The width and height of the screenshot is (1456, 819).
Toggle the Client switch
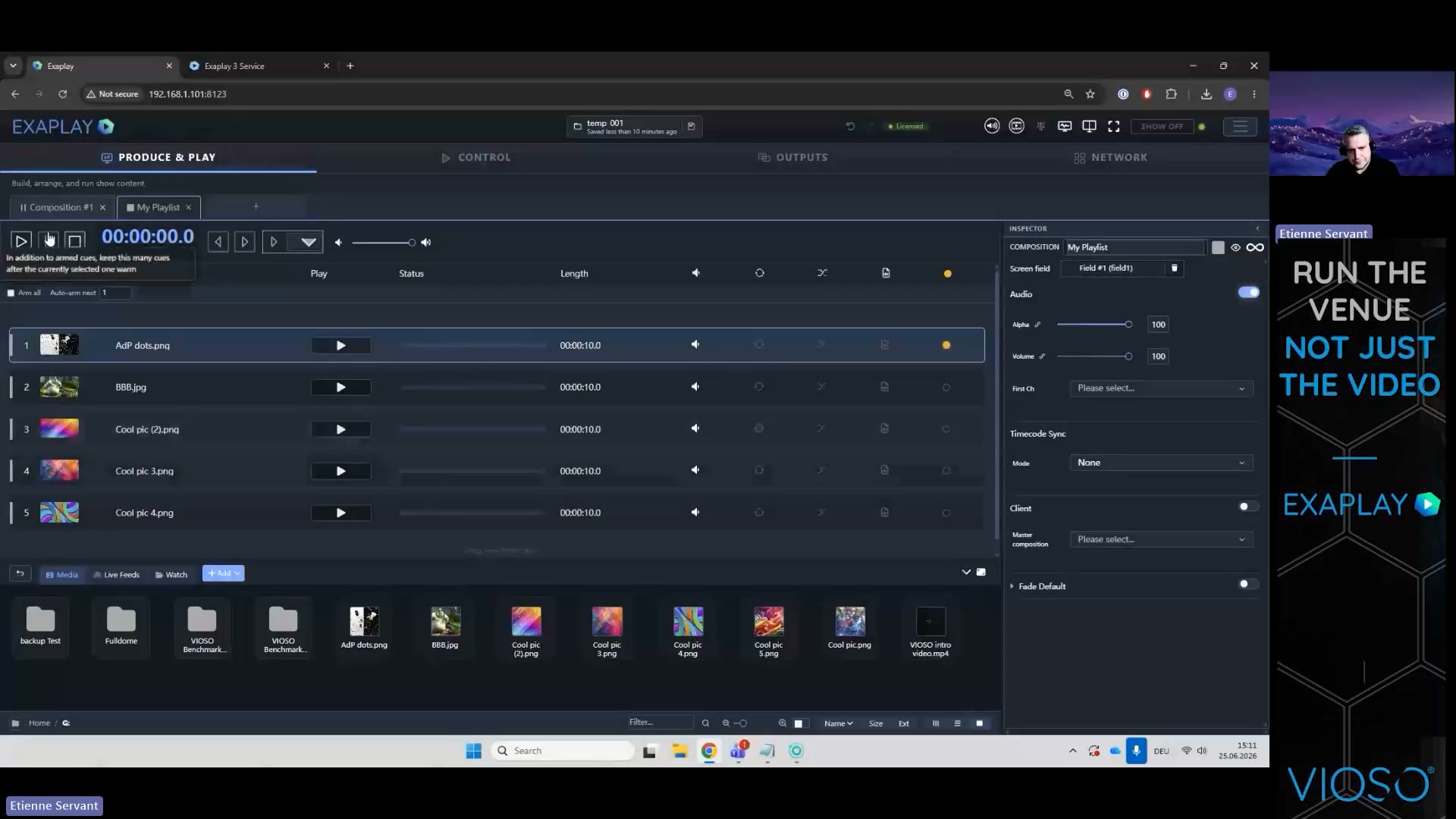coord(1248,507)
